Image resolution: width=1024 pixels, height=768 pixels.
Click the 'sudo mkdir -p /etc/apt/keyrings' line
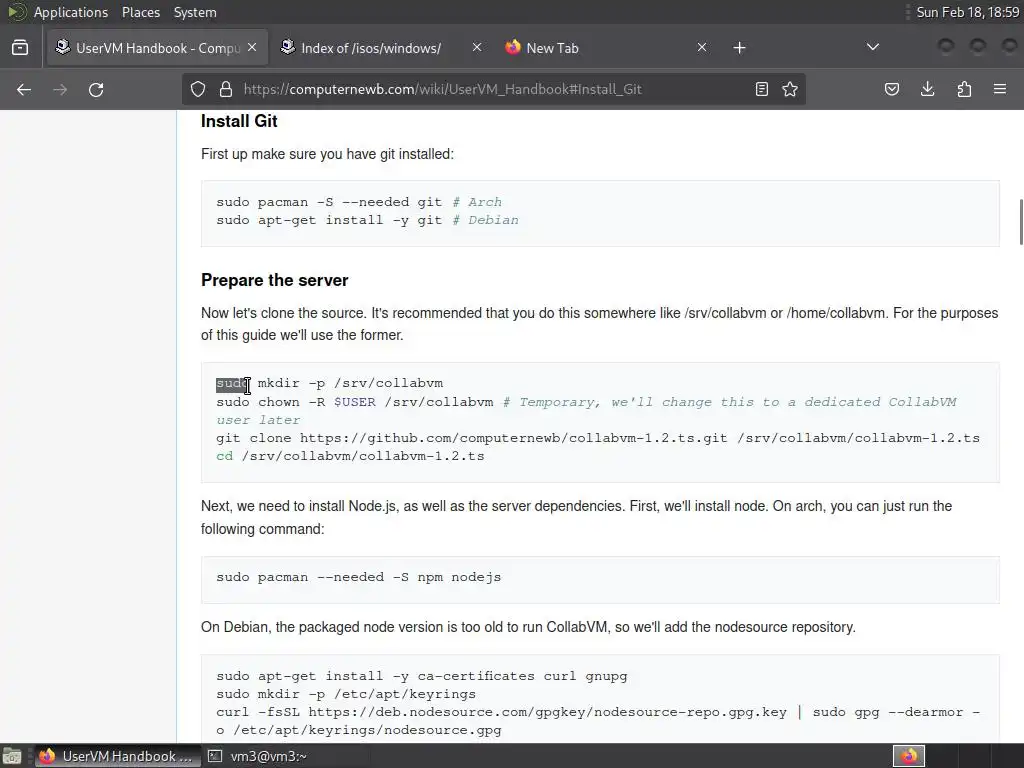[346, 694]
